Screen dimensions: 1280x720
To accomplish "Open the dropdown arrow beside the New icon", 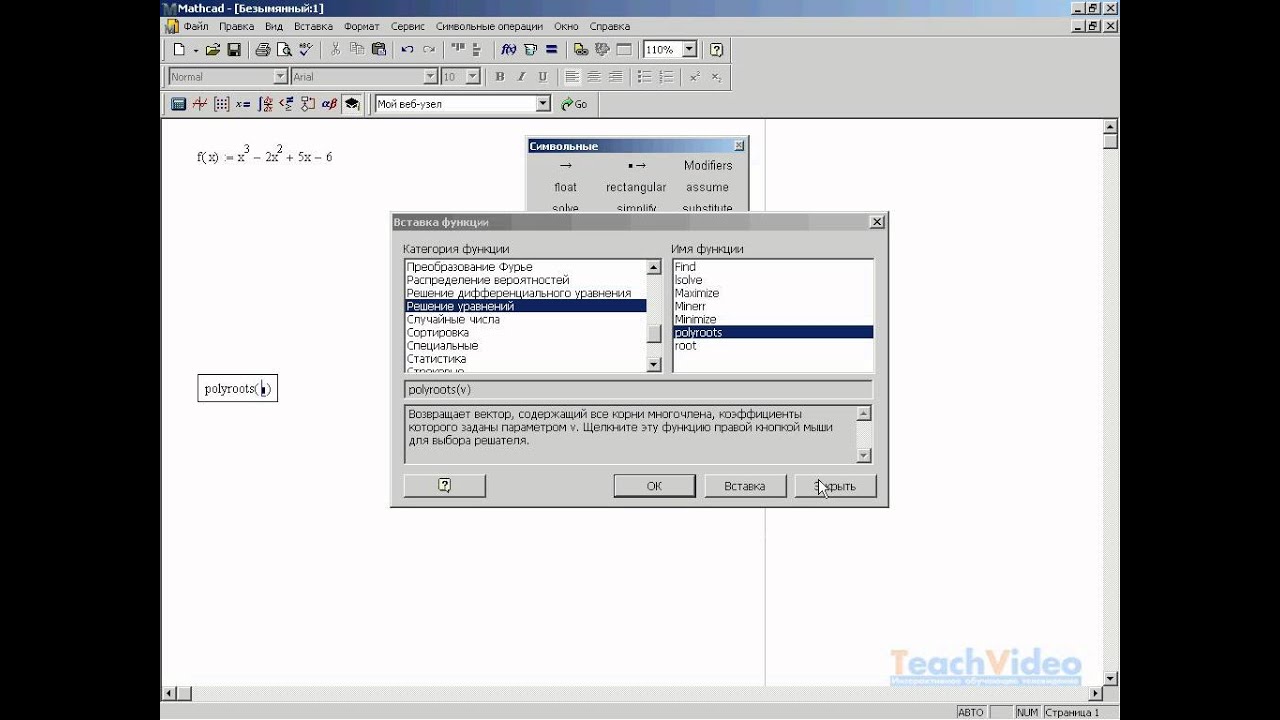I will [x=195, y=49].
